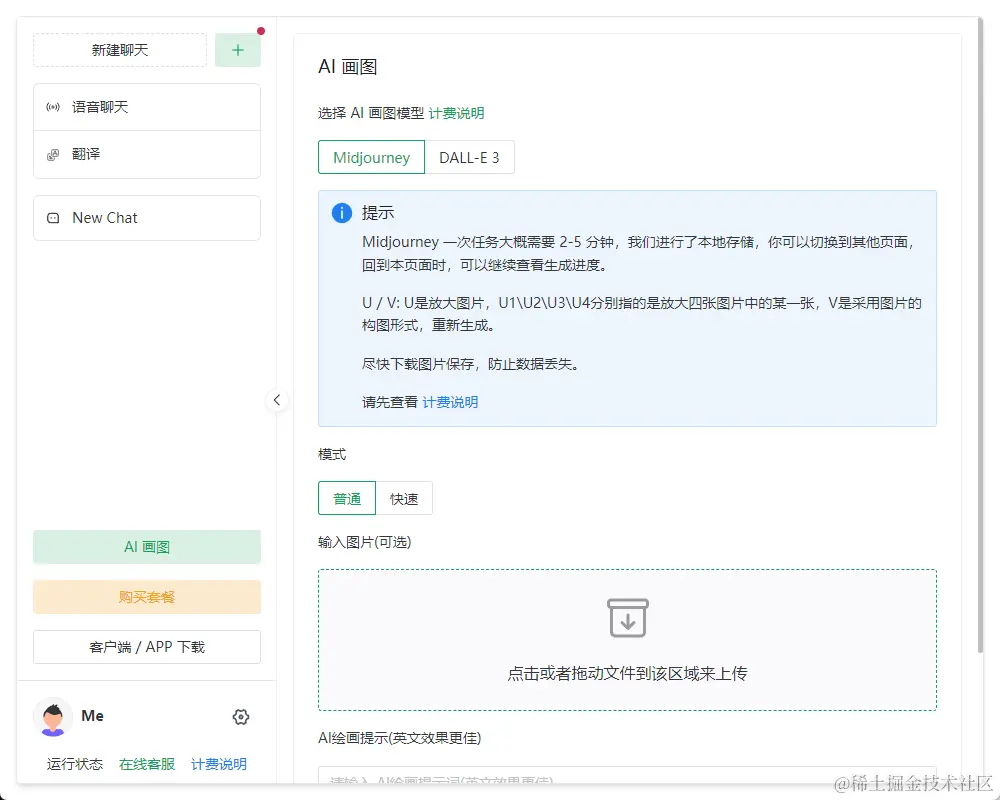This screenshot has height=800, width=1000.
Task: Open the 翻译 entry
Action: [147, 154]
